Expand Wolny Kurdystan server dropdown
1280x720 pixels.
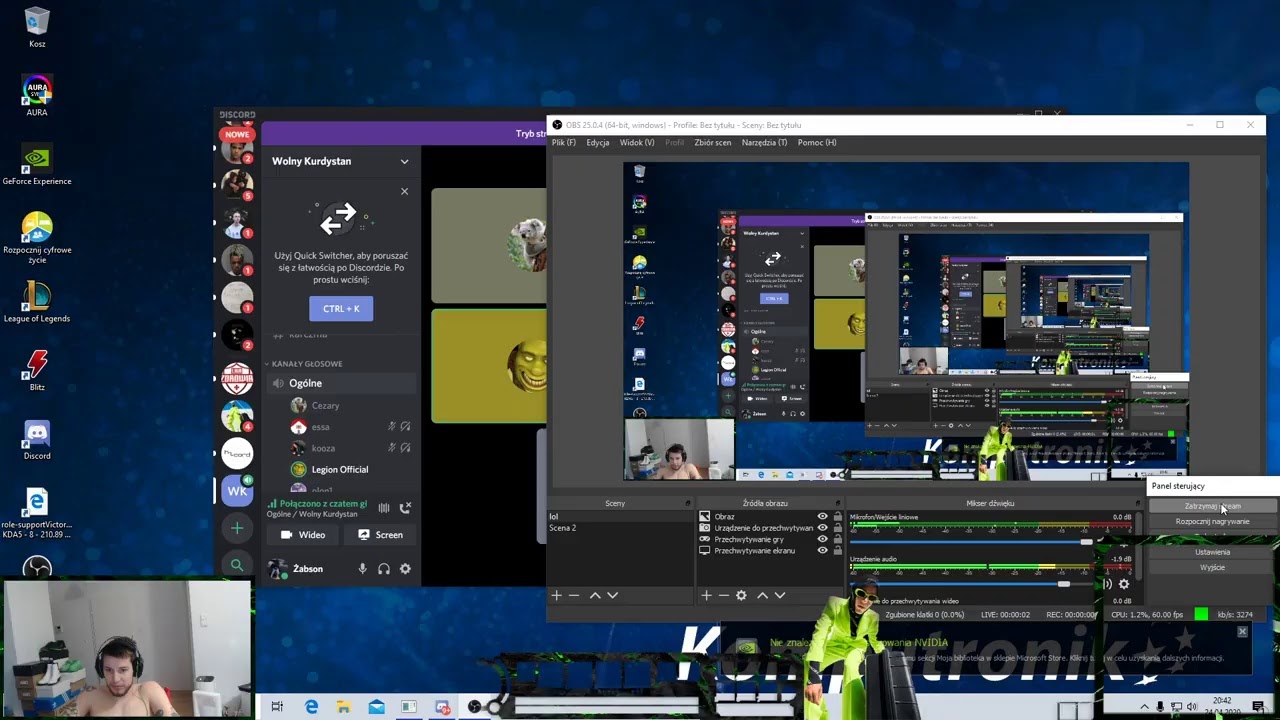(404, 161)
